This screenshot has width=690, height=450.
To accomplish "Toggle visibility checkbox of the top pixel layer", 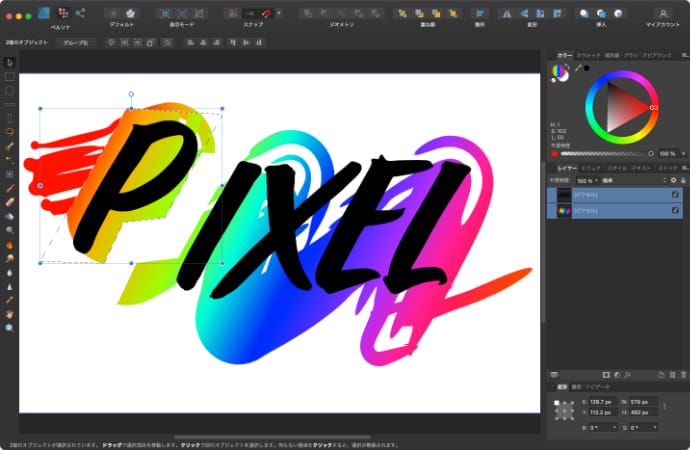I will [676, 195].
